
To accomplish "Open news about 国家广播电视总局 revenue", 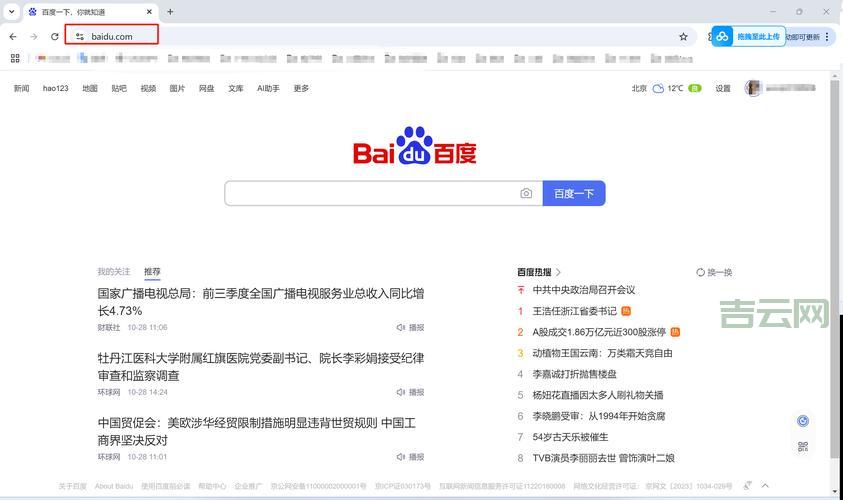I will click(261, 302).
